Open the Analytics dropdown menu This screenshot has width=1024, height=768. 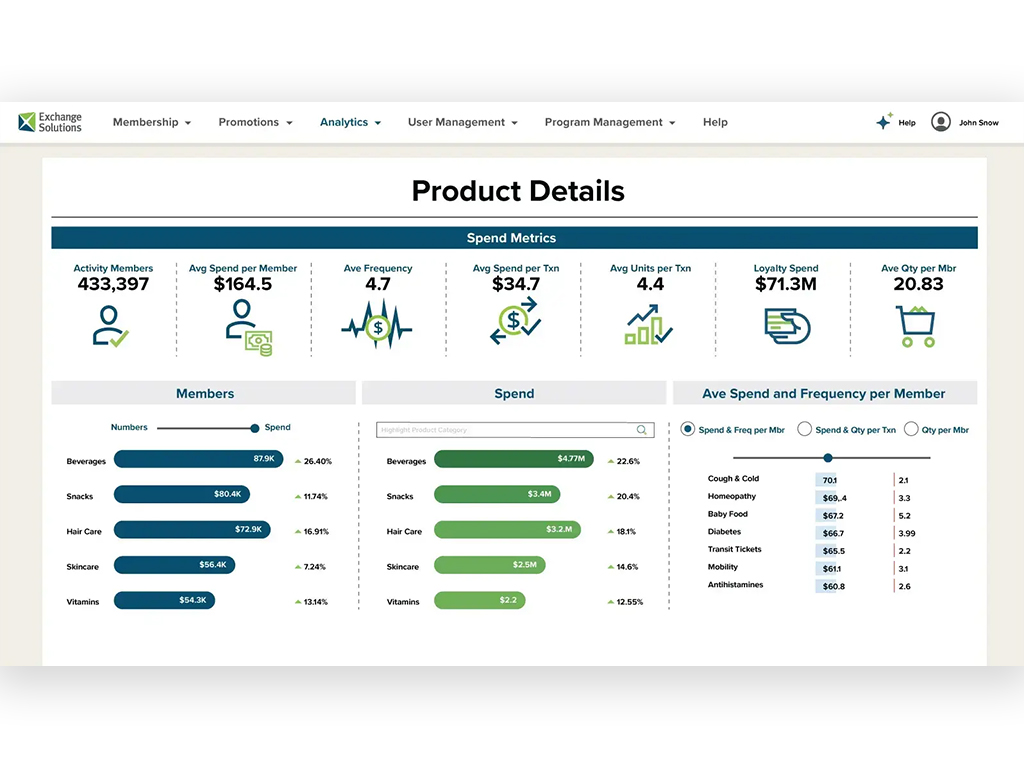350,122
